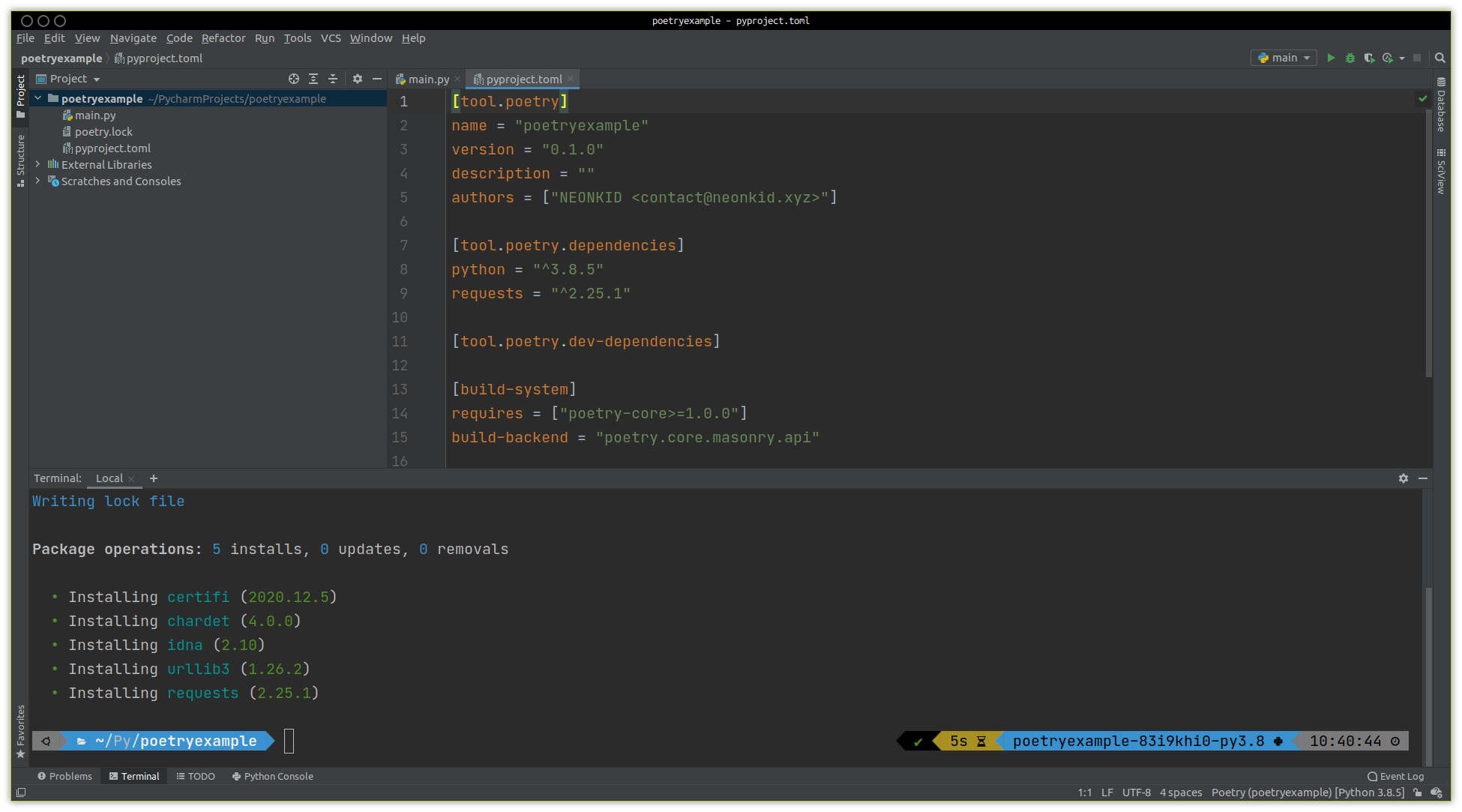Run the main configuration

pyautogui.click(x=1331, y=58)
